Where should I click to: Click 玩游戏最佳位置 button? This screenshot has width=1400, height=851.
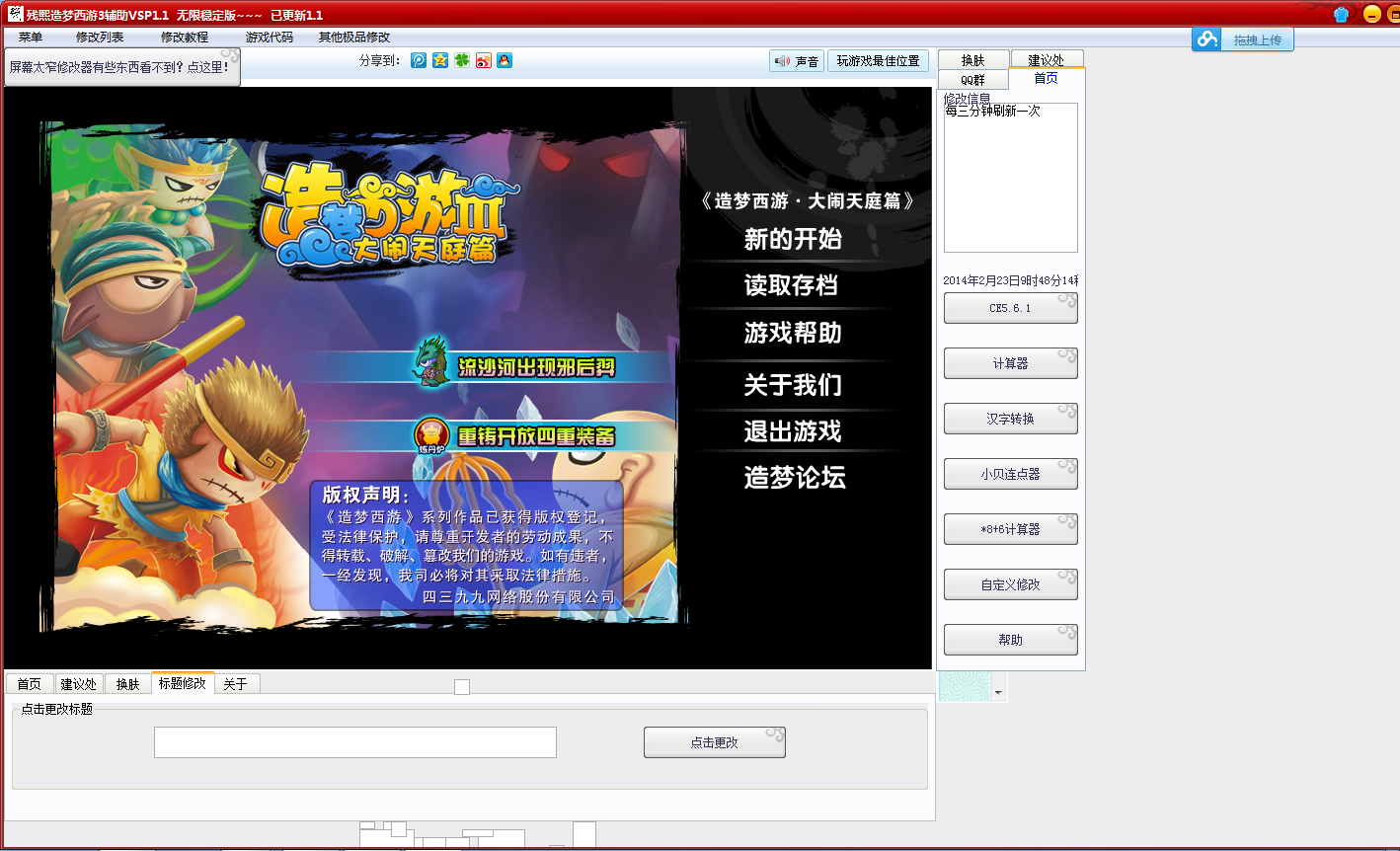coord(878,61)
